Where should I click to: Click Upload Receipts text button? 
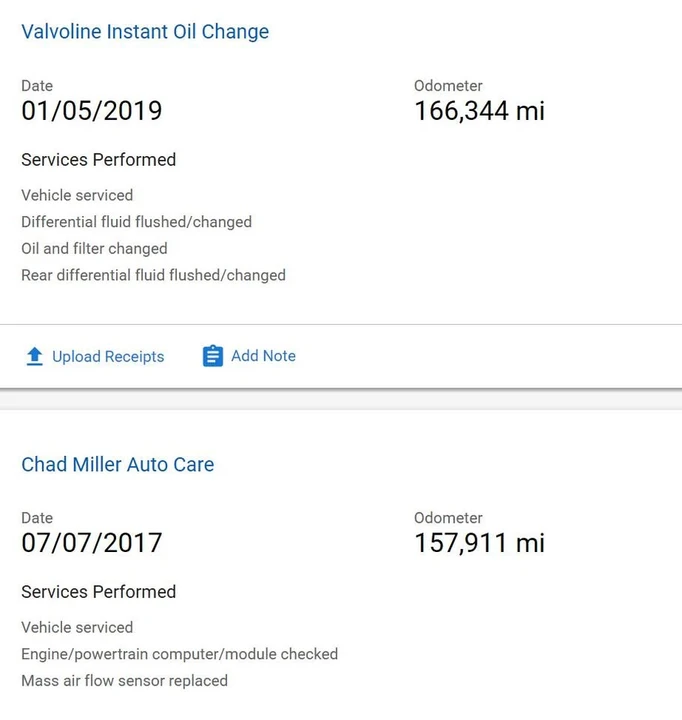[108, 356]
